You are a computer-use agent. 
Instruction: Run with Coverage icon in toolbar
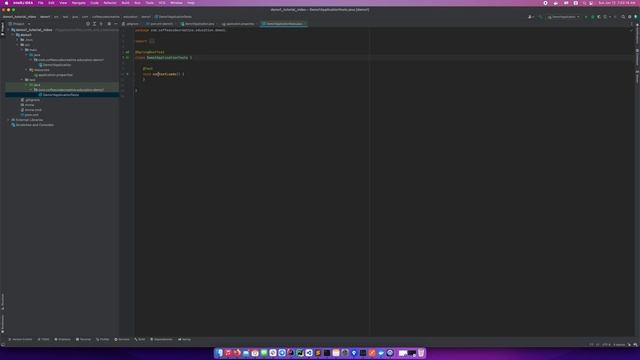point(599,17)
